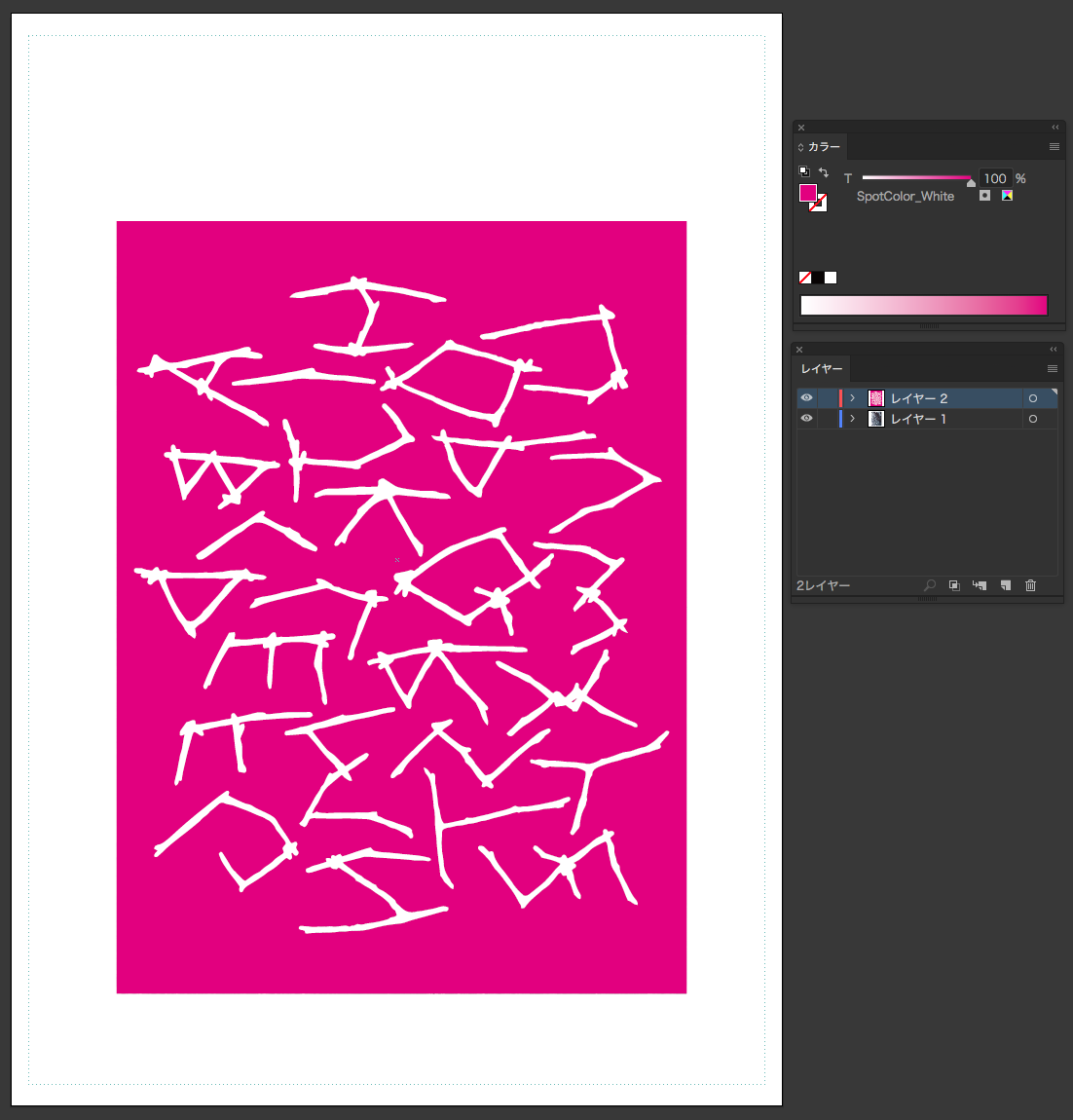
Task: Click the spot color indicator icon
Action: click(984, 196)
